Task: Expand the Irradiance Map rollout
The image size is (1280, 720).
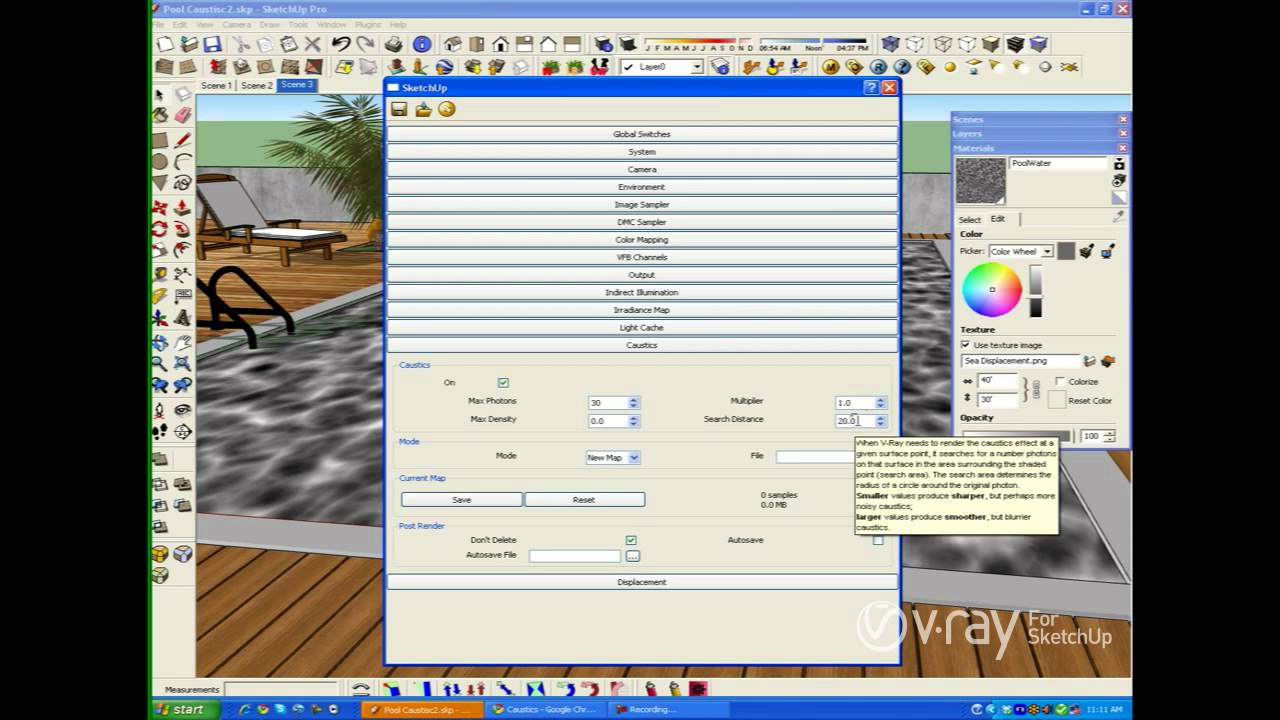Action: tap(642, 310)
